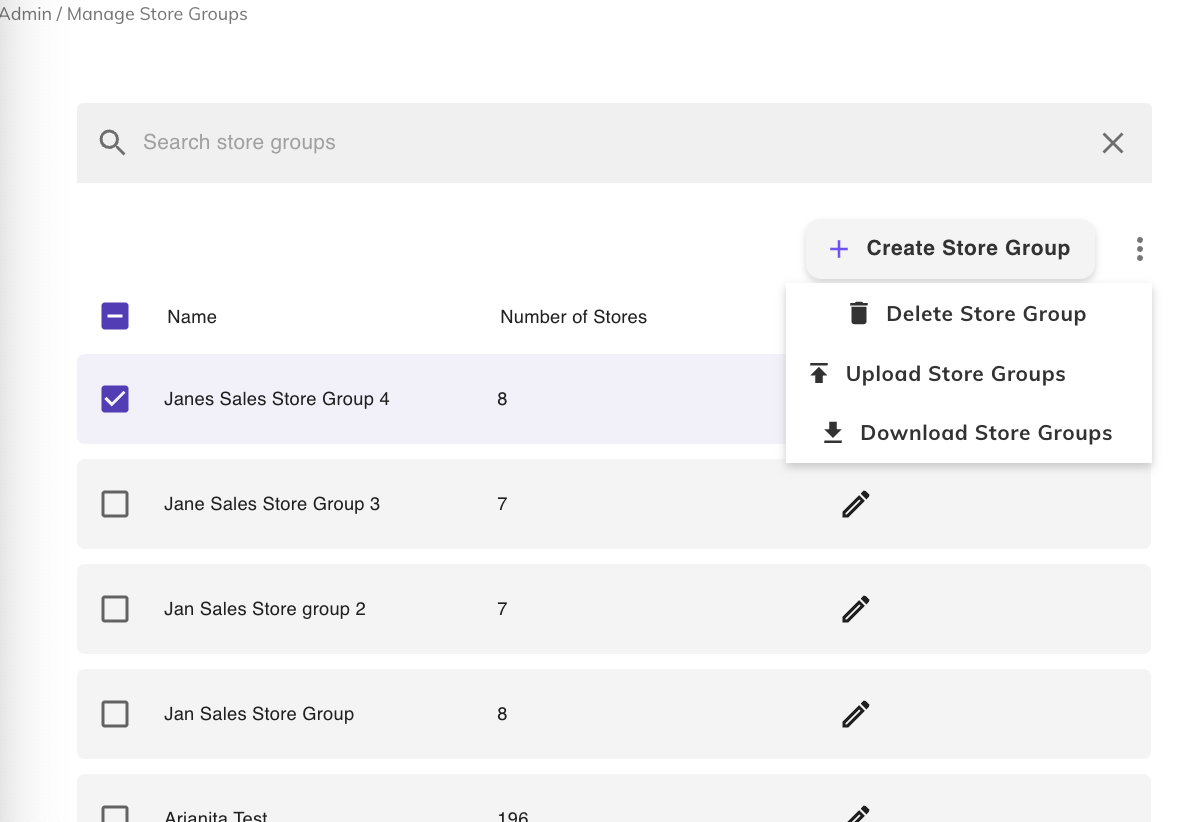
Task: Click the download arrow icon
Action: tap(832, 433)
